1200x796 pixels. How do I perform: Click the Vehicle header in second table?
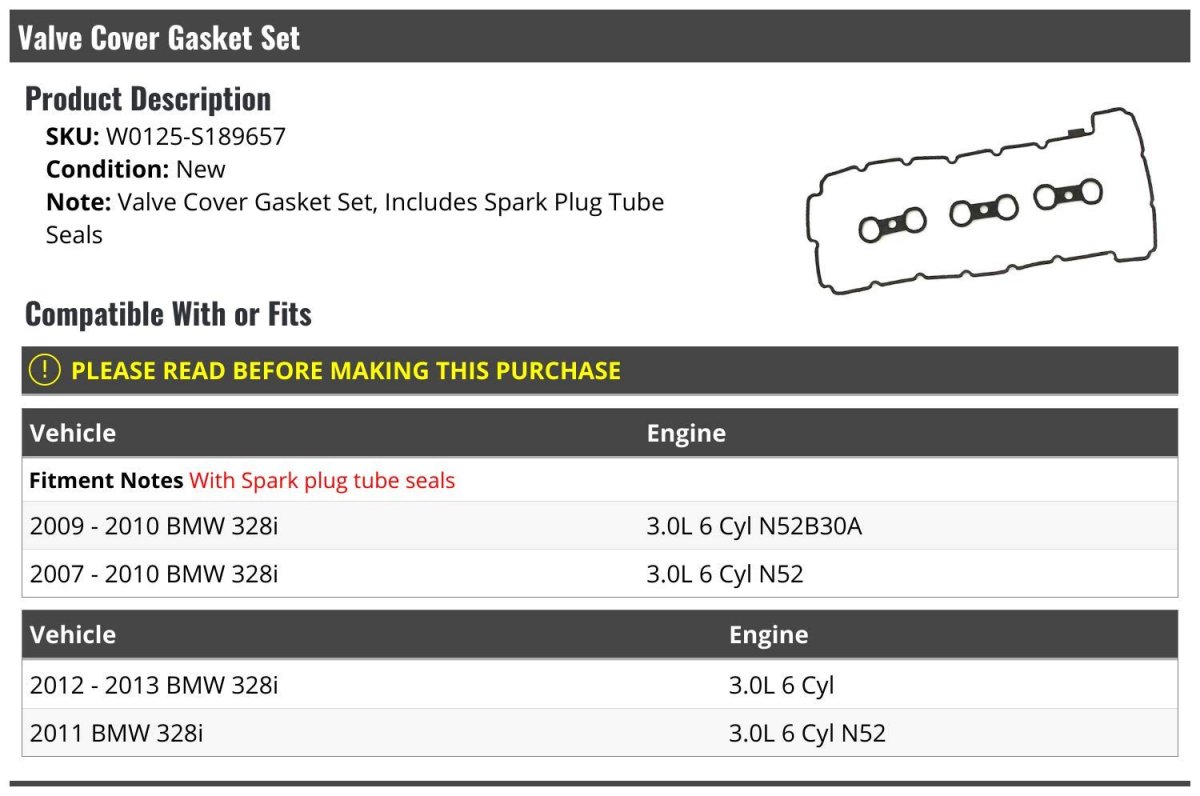(73, 635)
